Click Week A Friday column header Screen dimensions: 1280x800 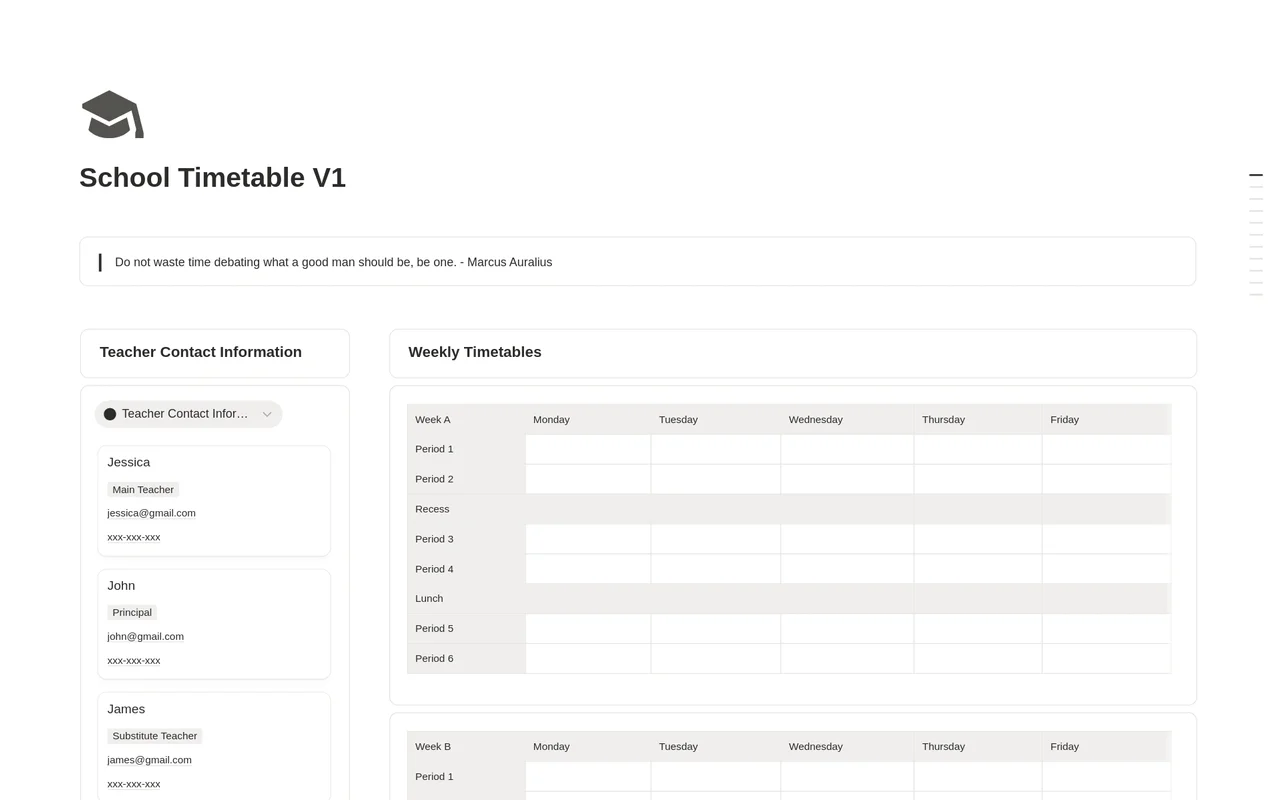(1106, 419)
